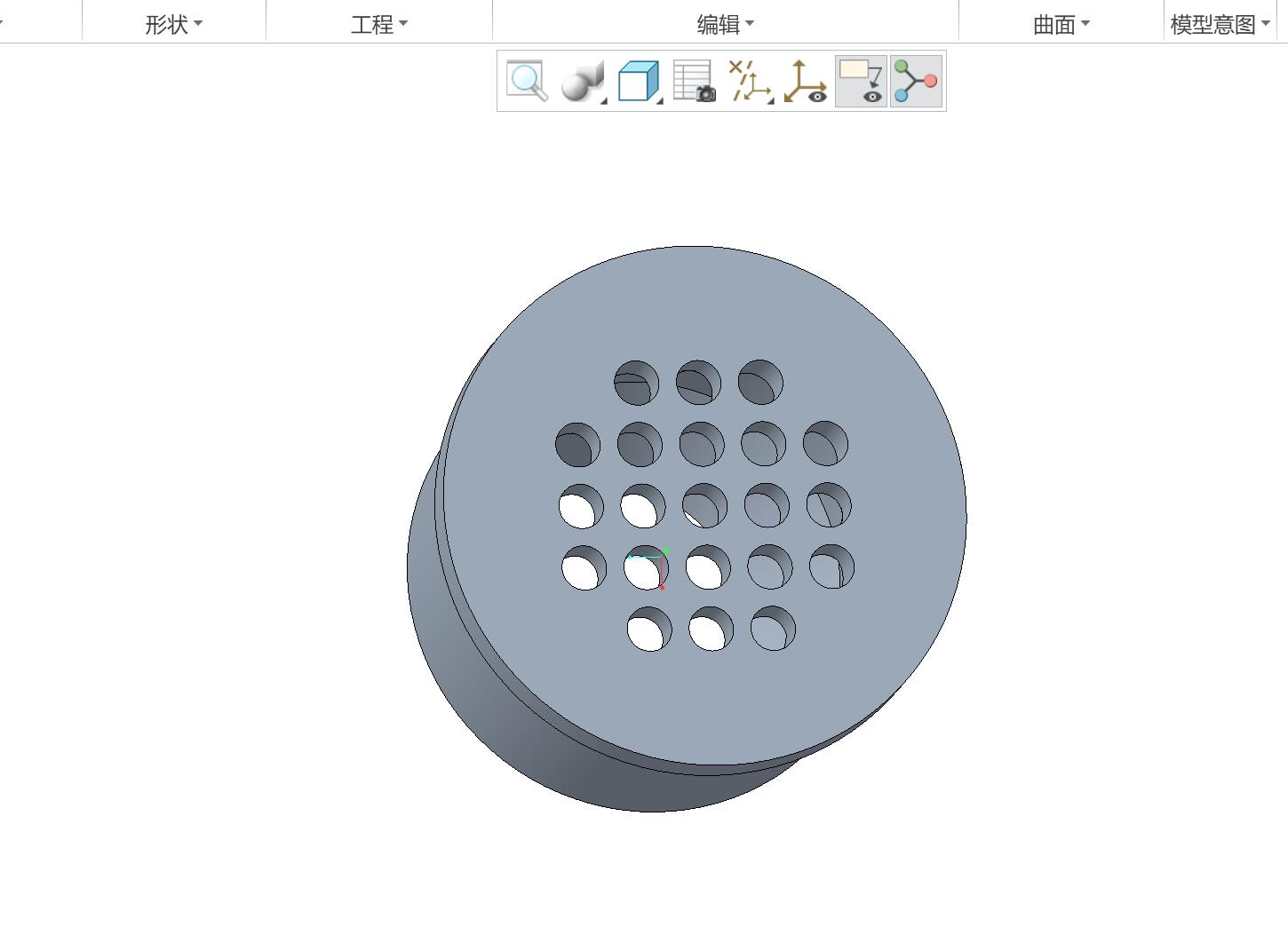Open datum display filters icon
1288x943 pixels.
click(751, 81)
